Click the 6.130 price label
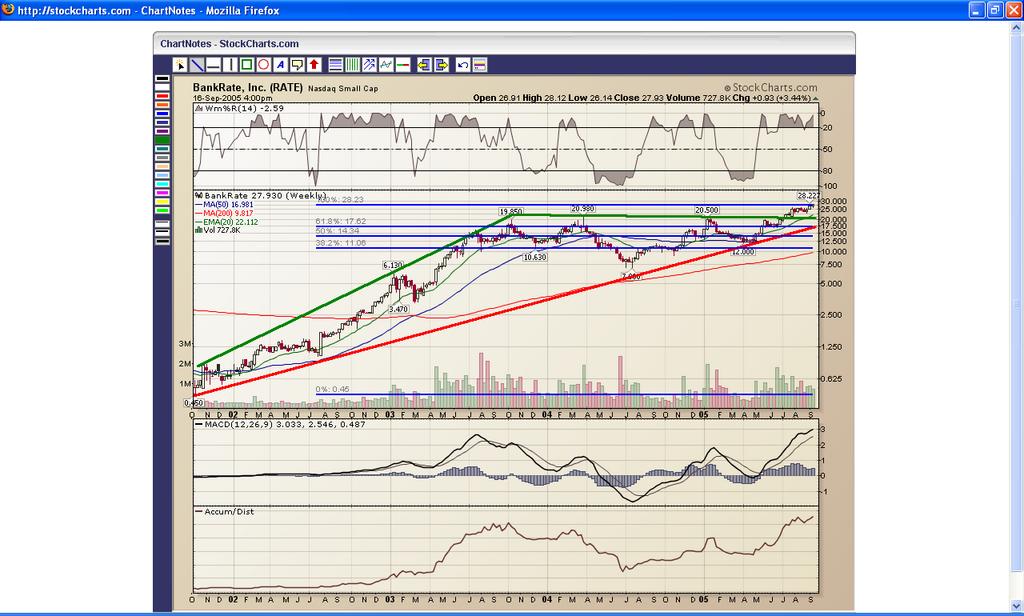1024x616 pixels. 392,265
